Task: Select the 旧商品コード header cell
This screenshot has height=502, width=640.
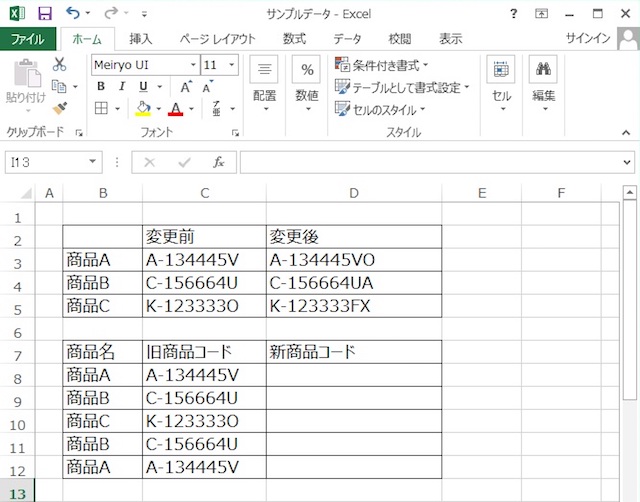Action: (x=204, y=352)
